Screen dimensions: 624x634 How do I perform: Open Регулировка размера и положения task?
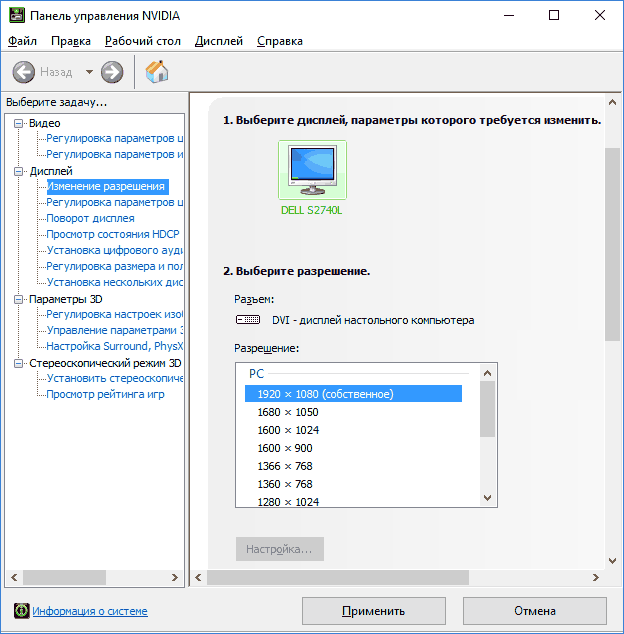[x=114, y=266]
